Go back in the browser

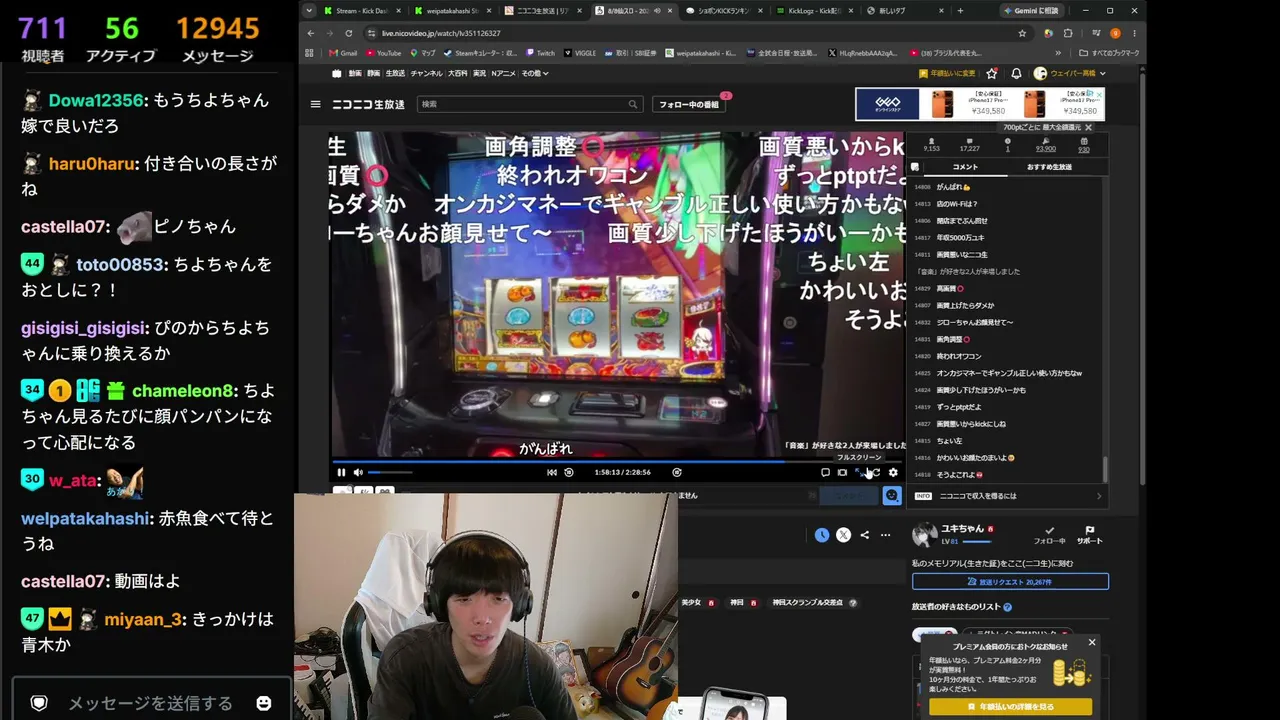pyautogui.click(x=310, y=33)
